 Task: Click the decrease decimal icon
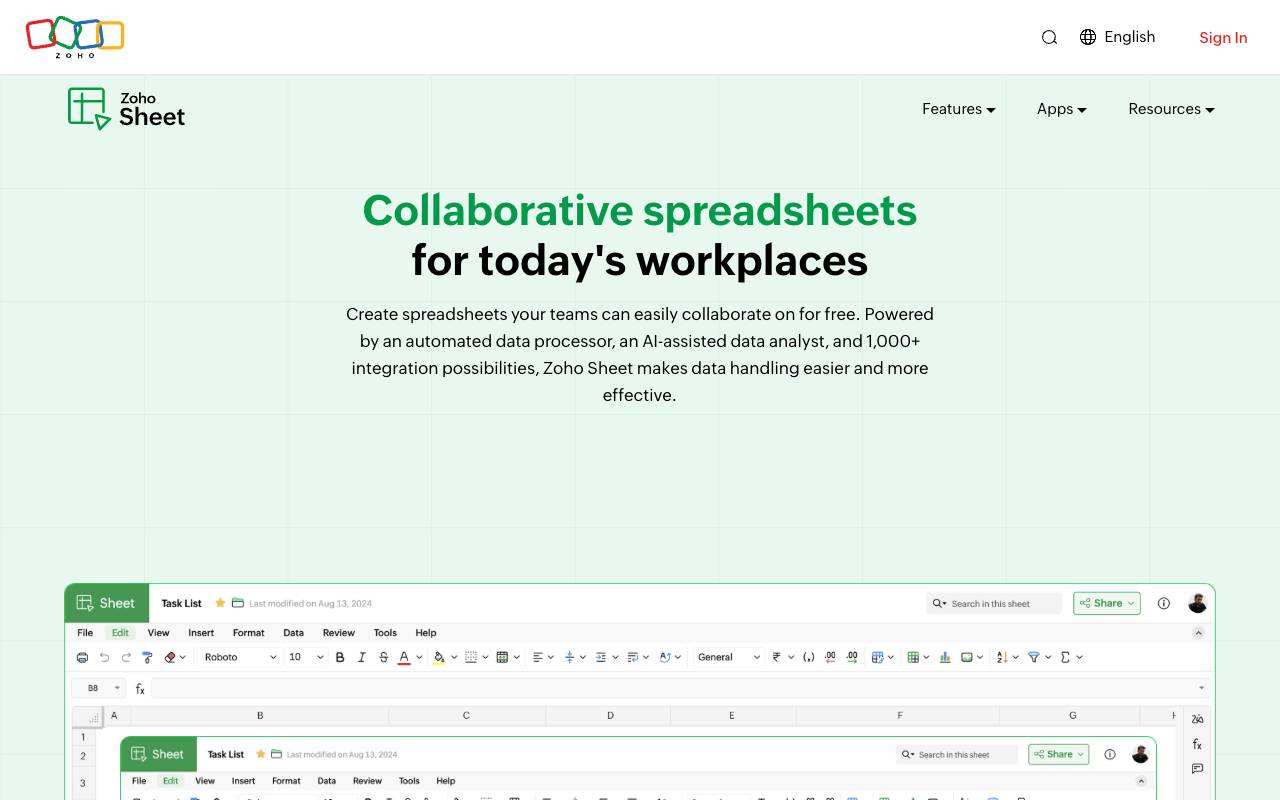tap(830, 657)
